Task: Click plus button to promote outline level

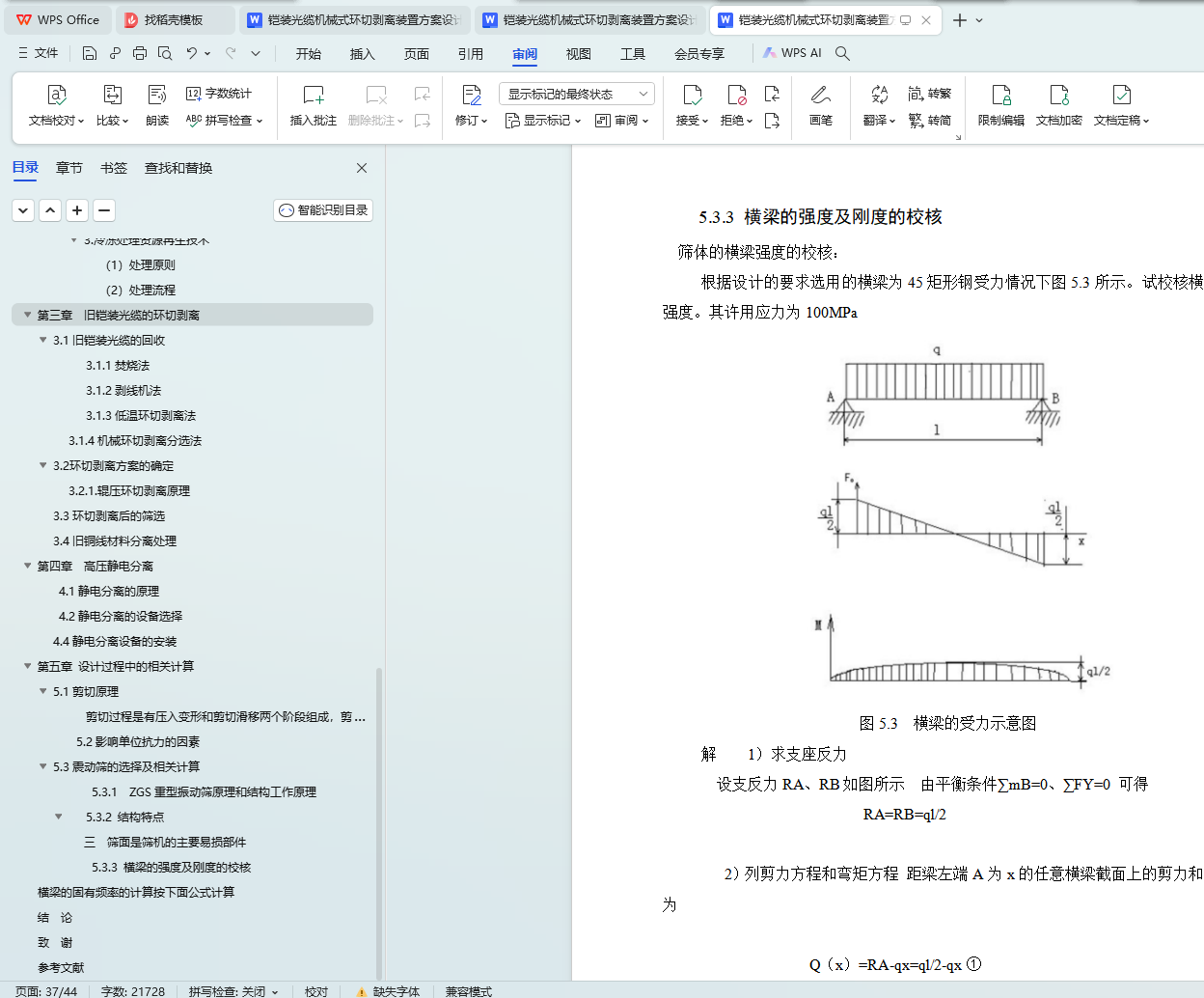Action: click(77, 210)
